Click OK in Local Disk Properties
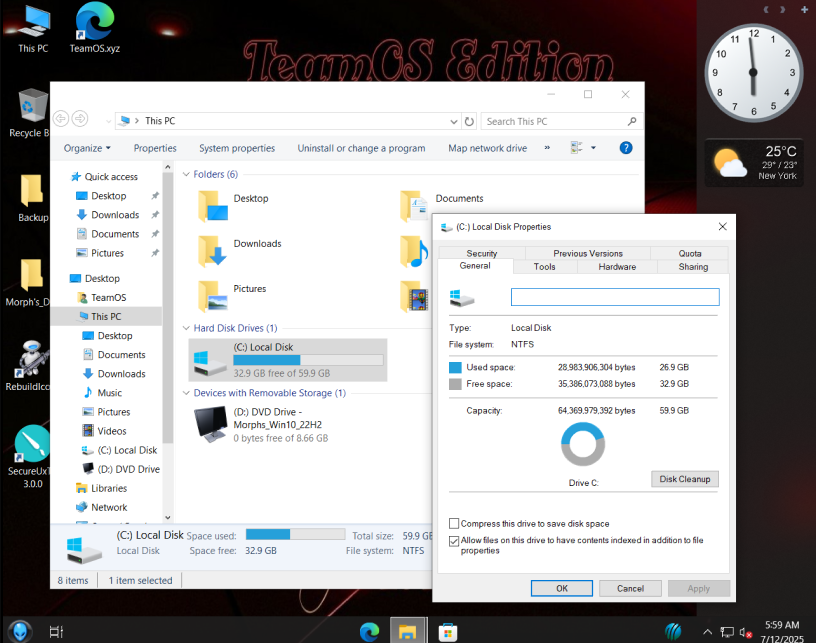Screen dimensions: 816x643 click(562, 588)
